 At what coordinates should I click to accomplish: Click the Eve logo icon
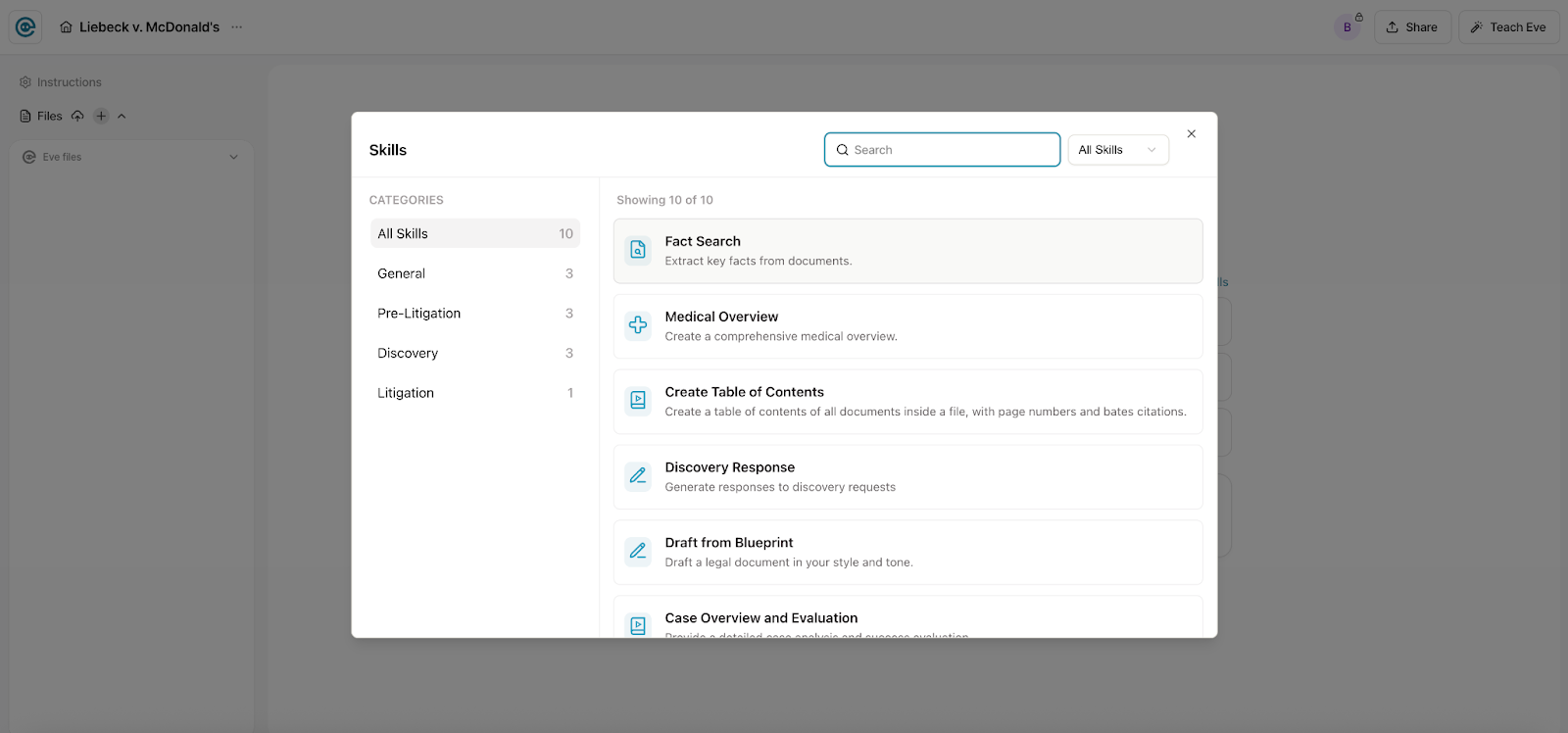25,27
